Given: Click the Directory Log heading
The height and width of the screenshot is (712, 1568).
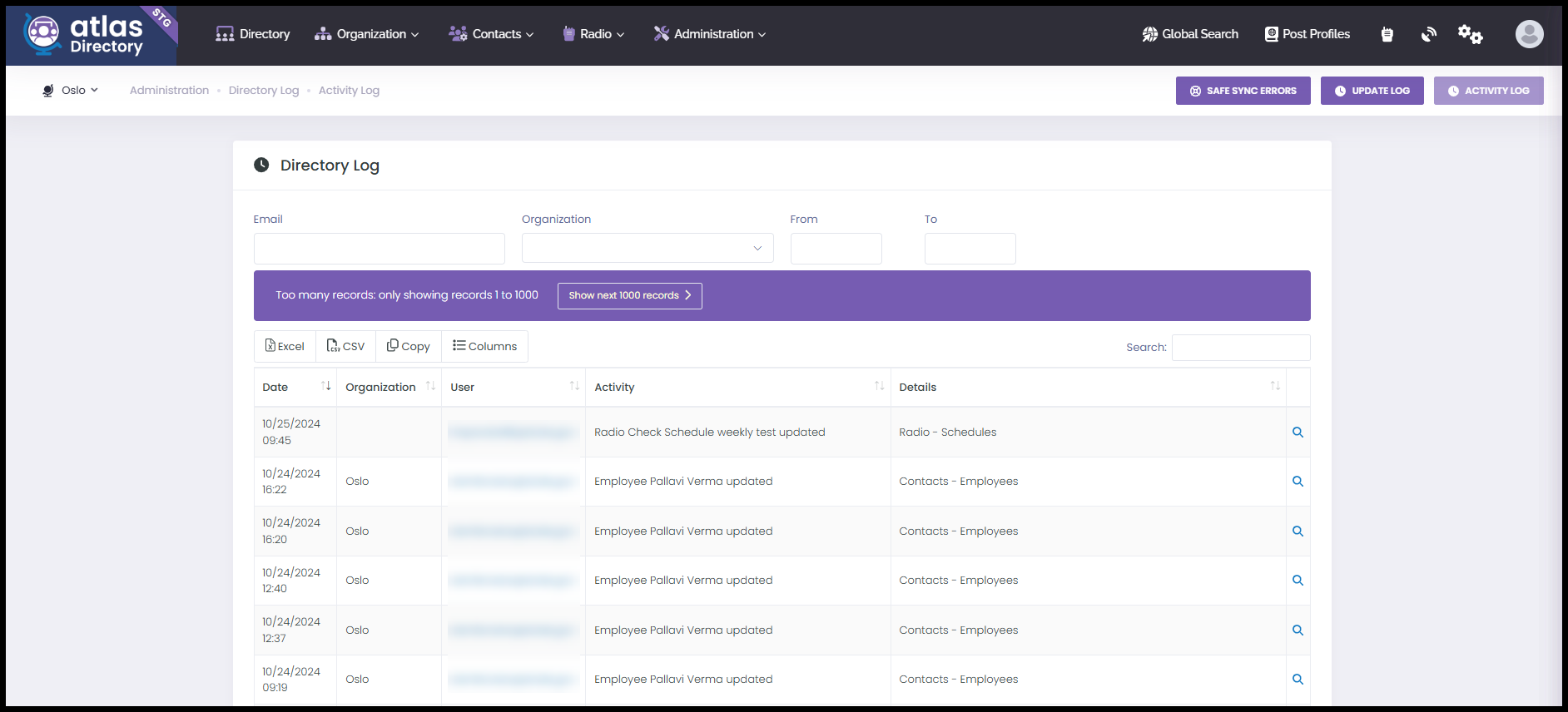Looking at the screenshot, I should pos(330,166).
